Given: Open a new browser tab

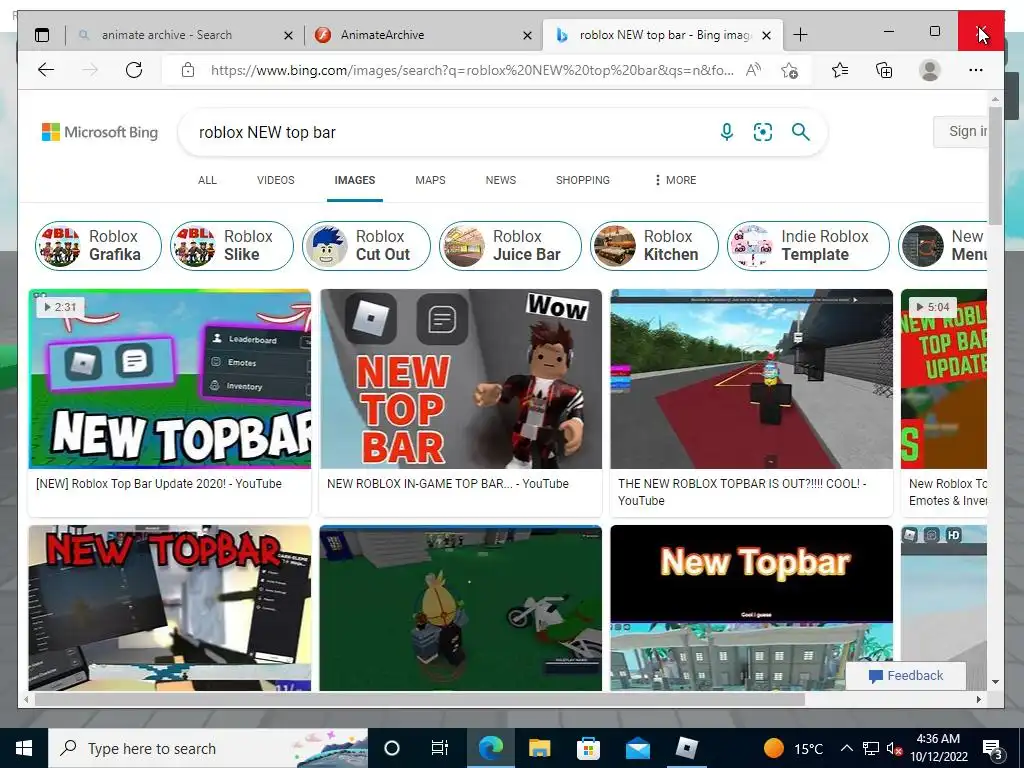Looking at the screenshot, I should 800,35.
